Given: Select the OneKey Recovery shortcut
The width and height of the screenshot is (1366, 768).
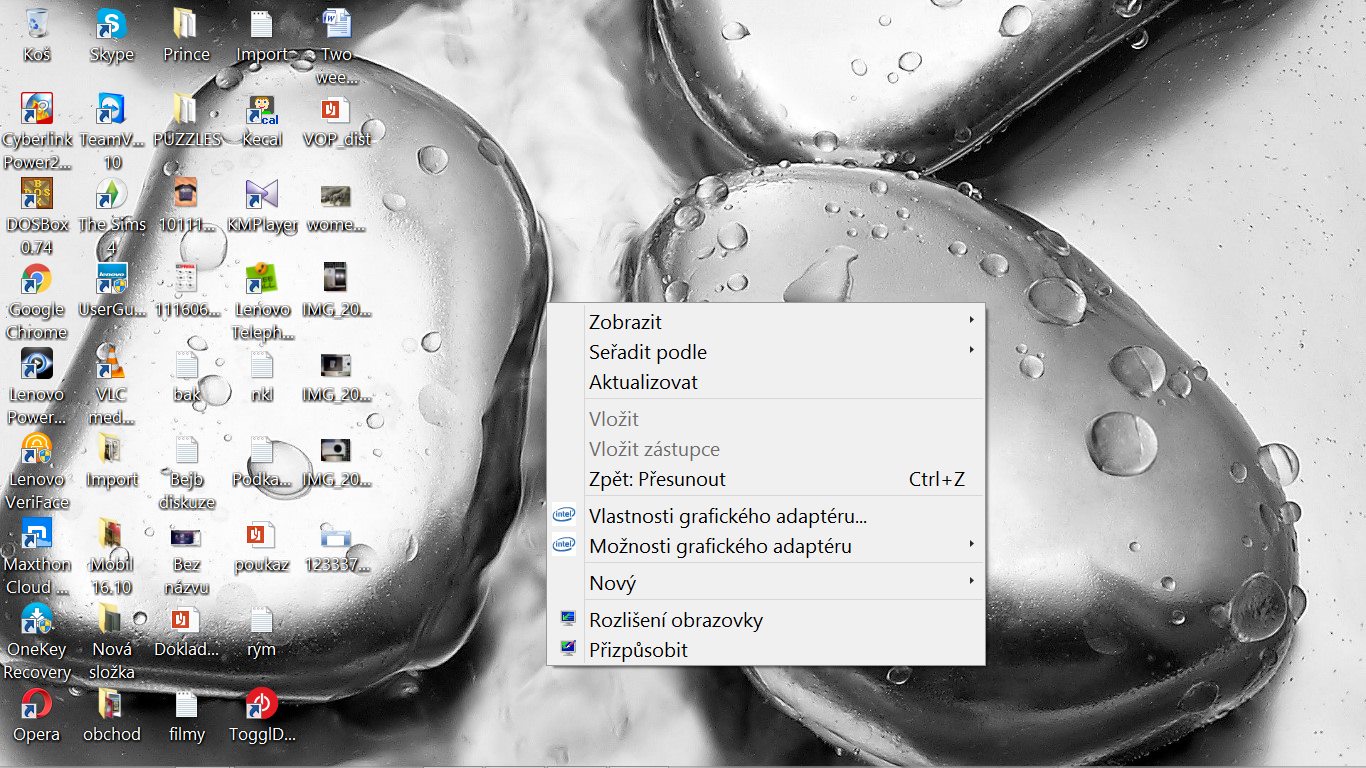Looking at the screenshot, I should point(37,618).
